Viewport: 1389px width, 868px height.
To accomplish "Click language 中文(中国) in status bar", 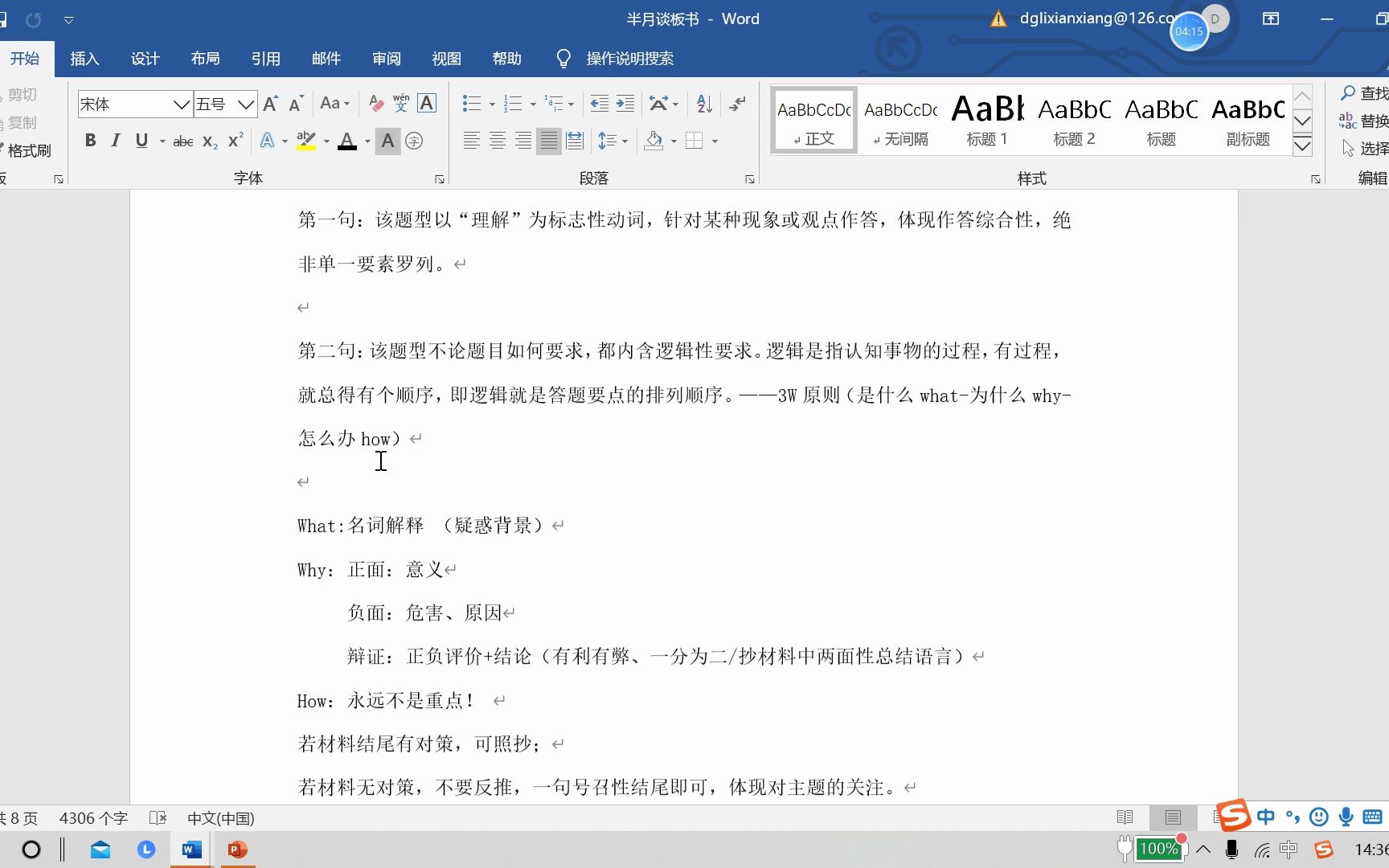I will 221,818.
